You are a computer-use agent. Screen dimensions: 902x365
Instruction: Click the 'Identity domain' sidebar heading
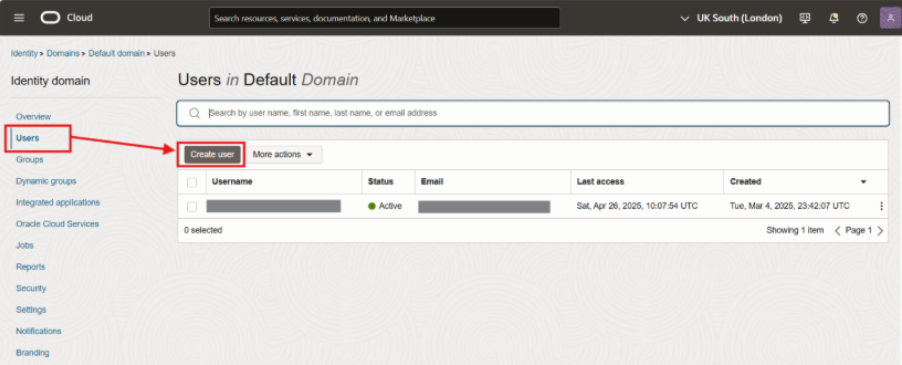click(x=51, y=81)
